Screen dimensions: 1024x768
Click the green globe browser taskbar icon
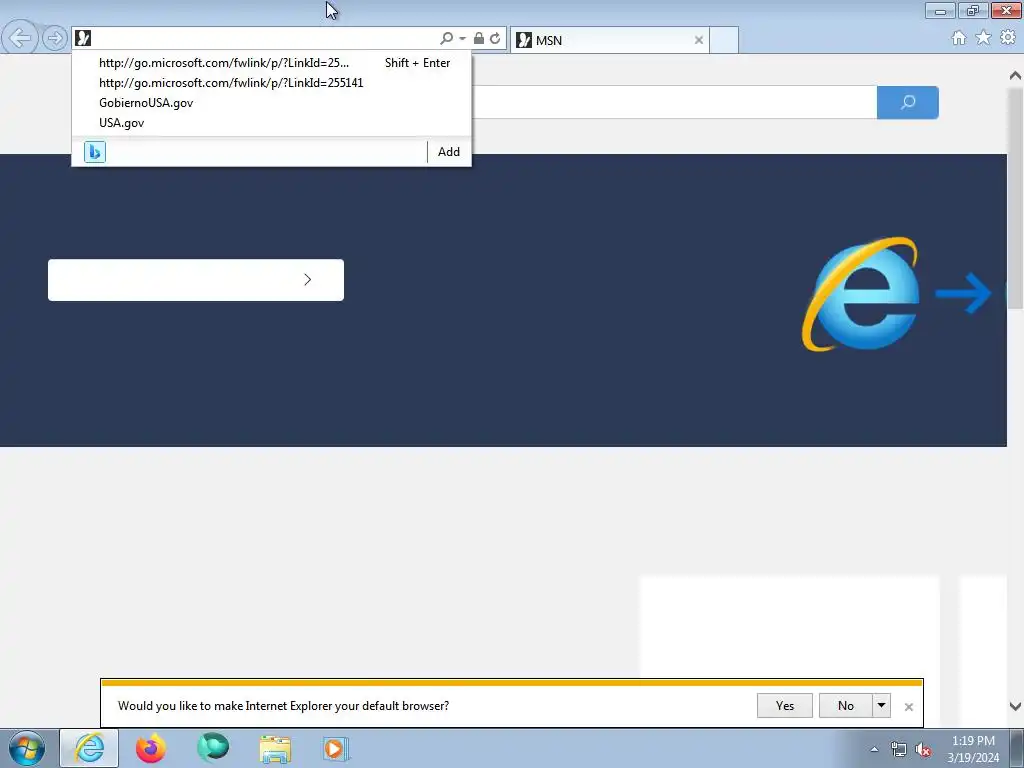pyautogui.click(x=213, y=748)
